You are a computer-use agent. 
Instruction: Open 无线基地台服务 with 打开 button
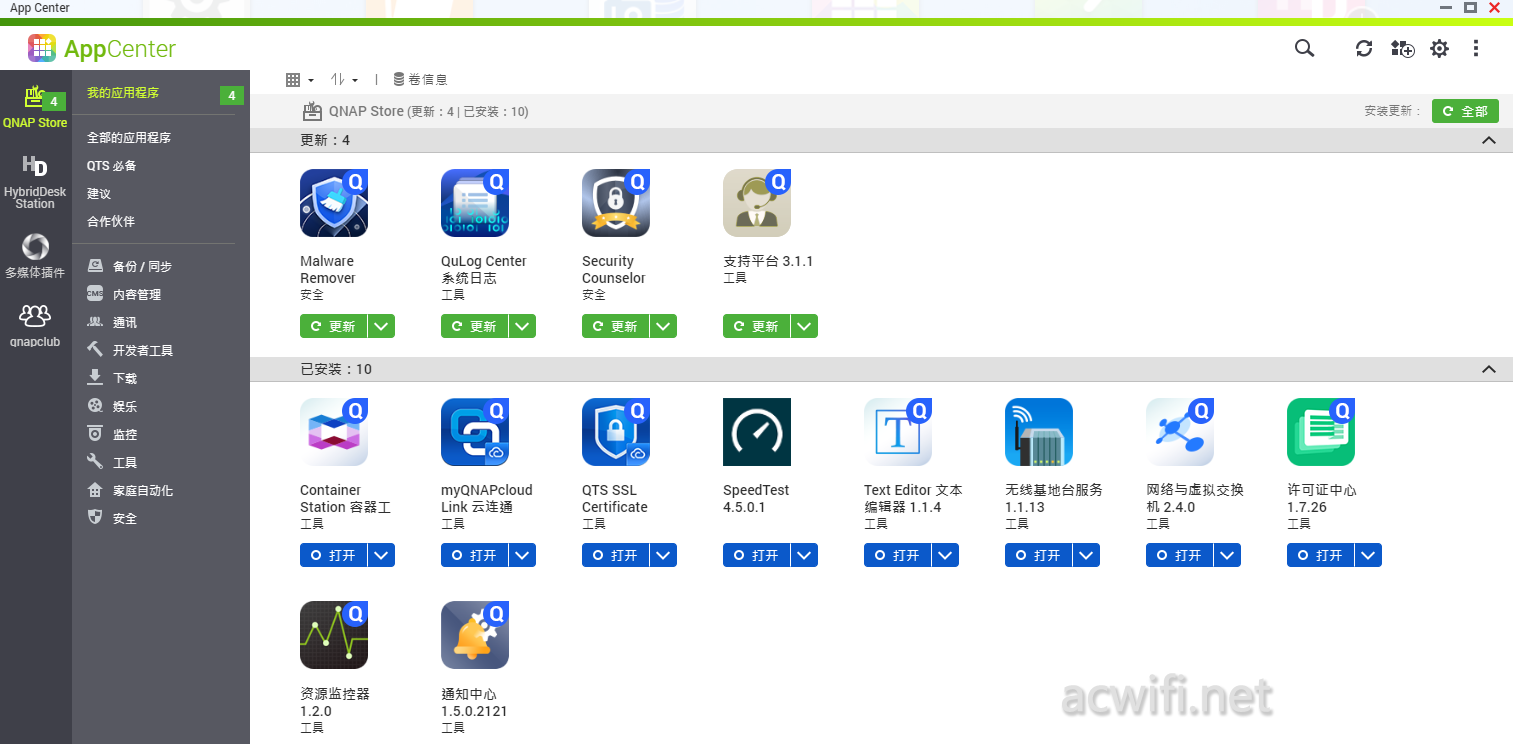pyautogui.click(x=1039, y=555)
